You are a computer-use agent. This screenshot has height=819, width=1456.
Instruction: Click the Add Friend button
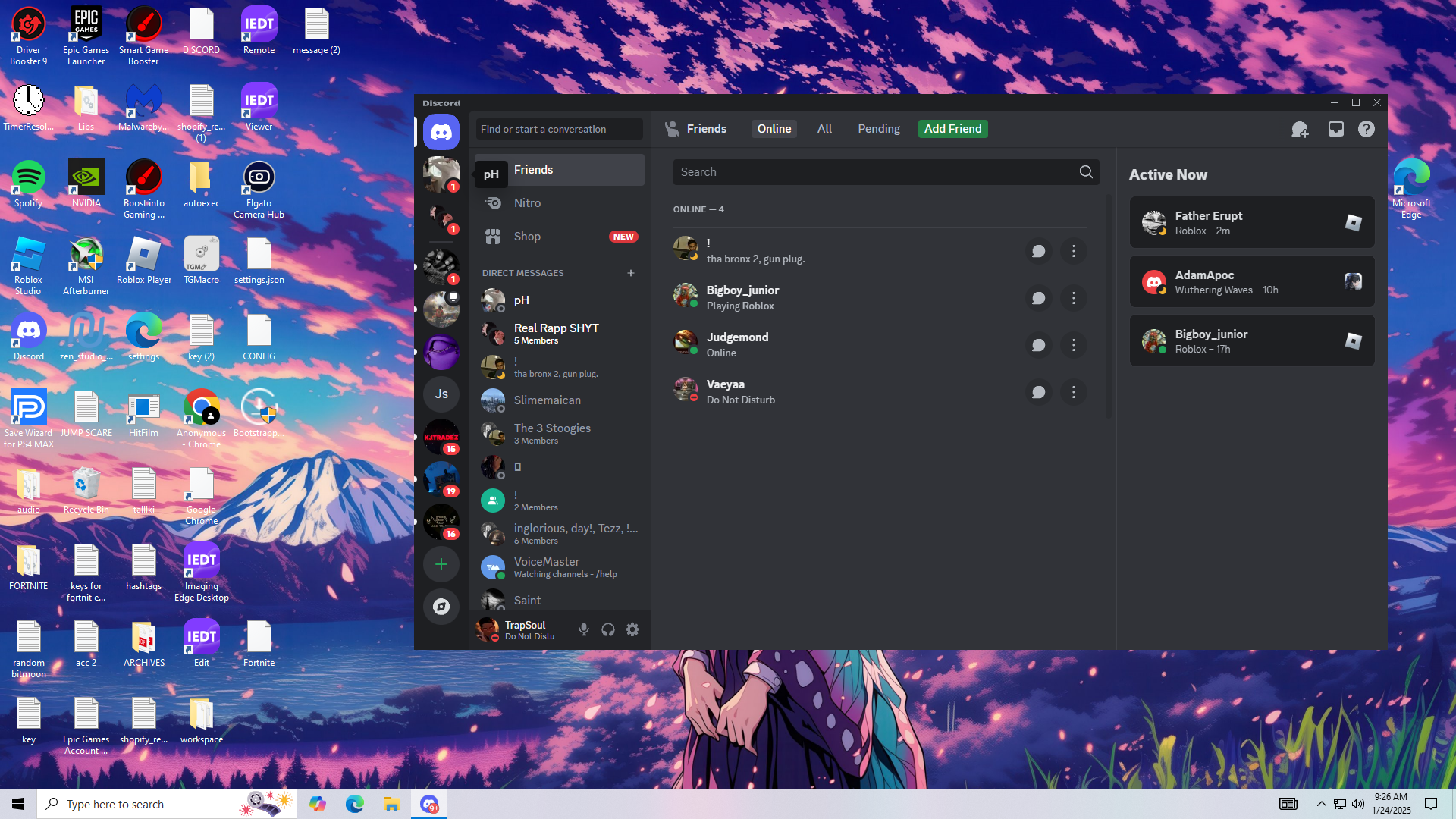click(x=952, y=129)
